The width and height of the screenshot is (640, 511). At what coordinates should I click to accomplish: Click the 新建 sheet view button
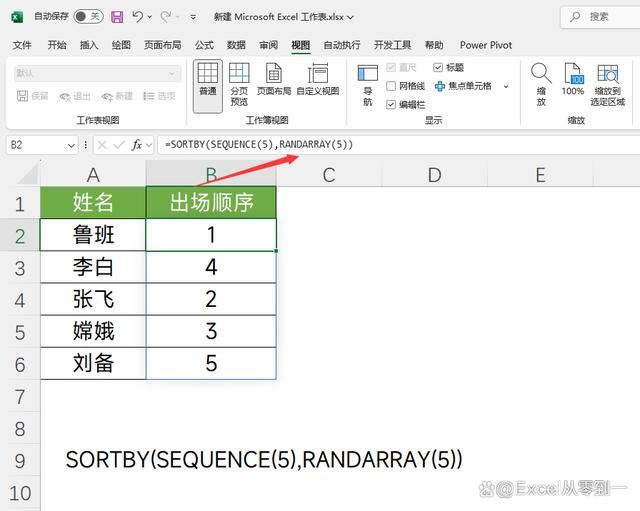click(x=118, y=96)
